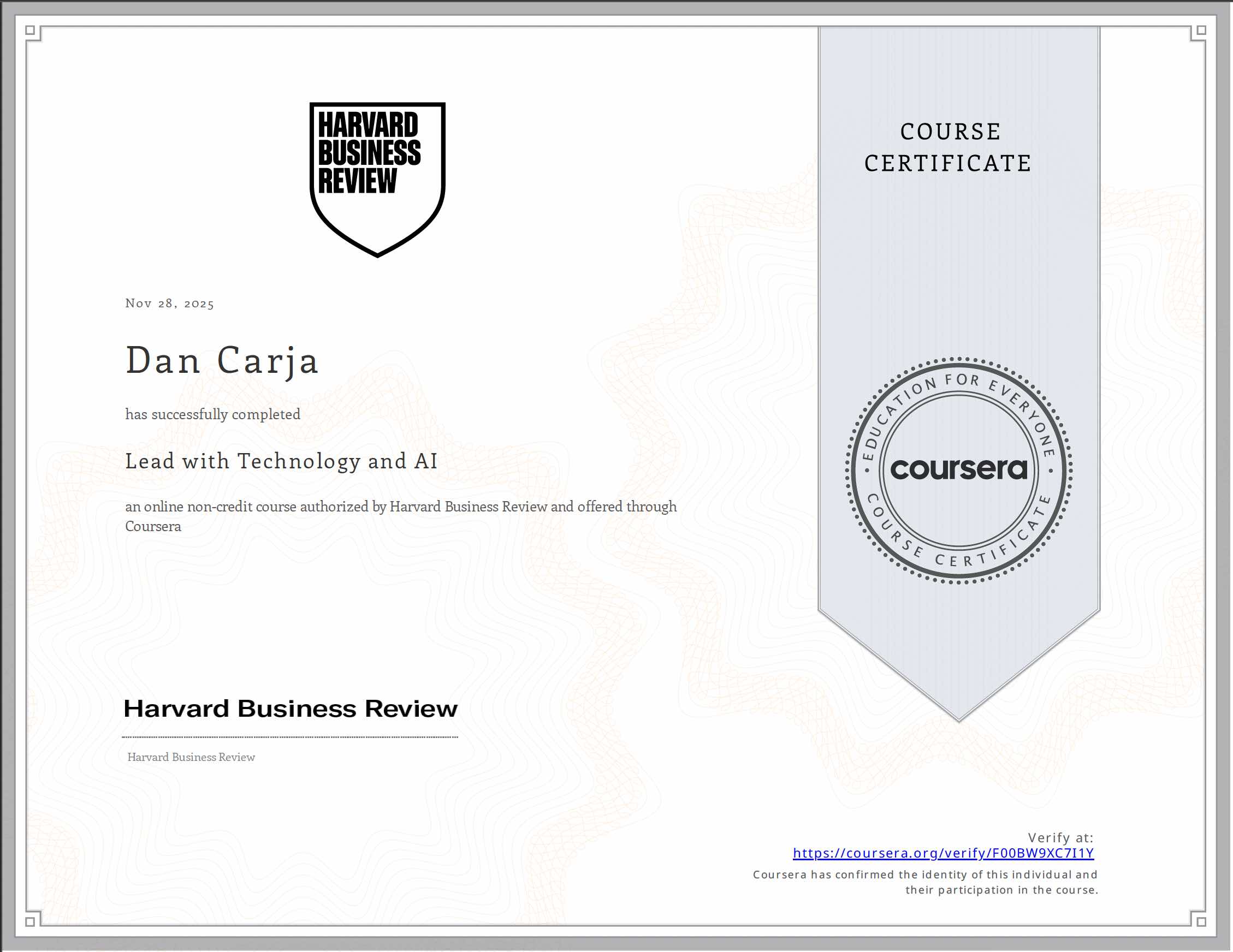Click the date Nov 28, 2025

170,304
